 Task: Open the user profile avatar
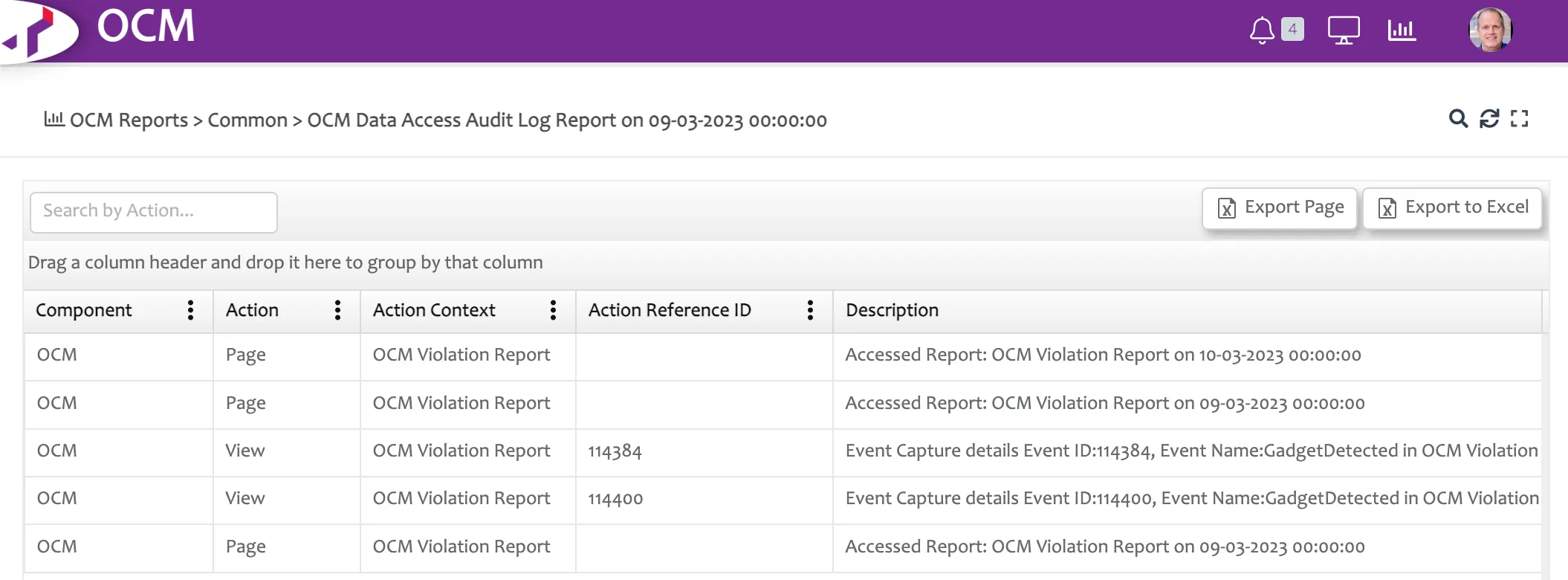(x=1490, y=30)
